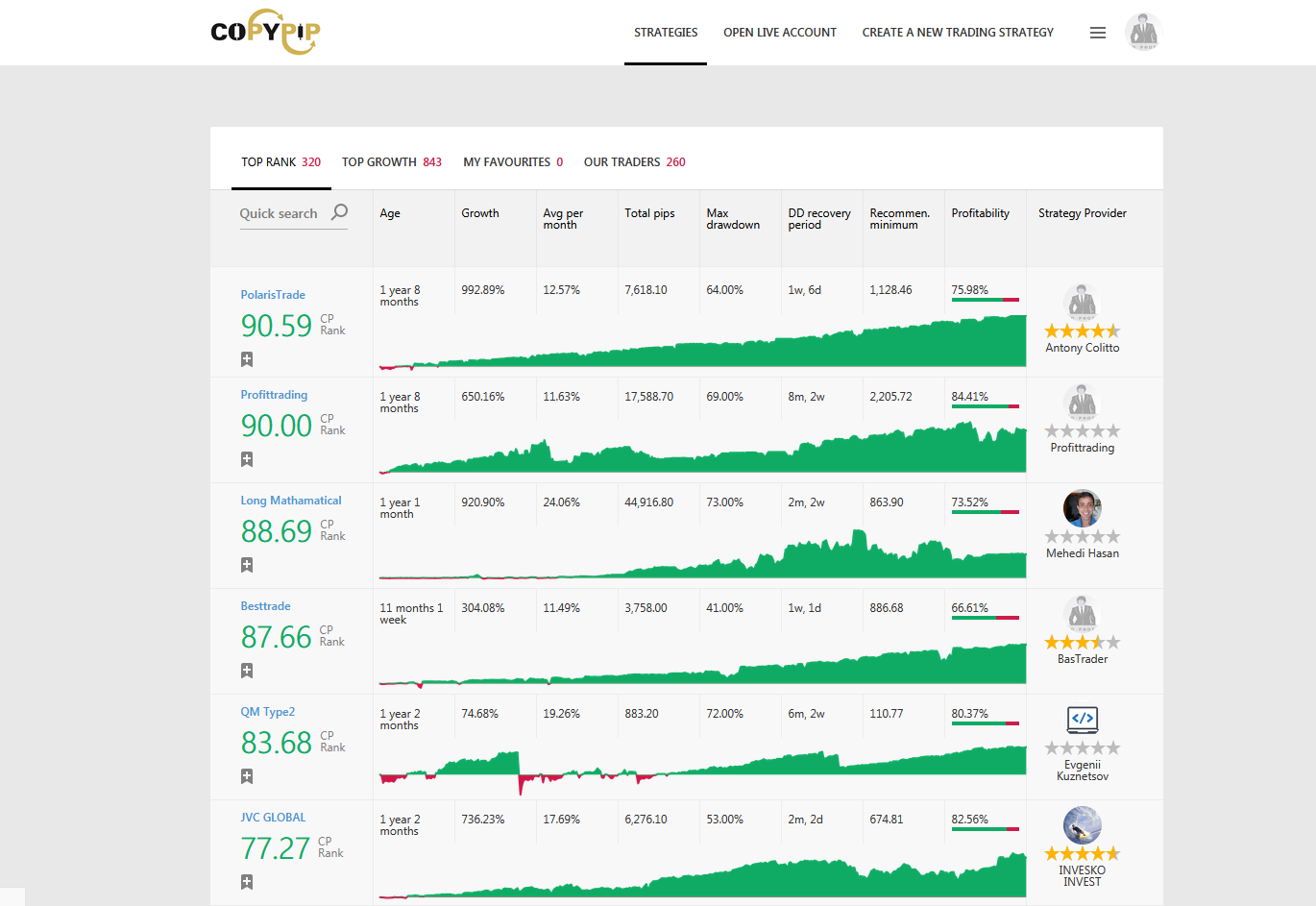Click the 44,916.80 total pips value
The image size is (1316, 906).
(x=649, y=502)
